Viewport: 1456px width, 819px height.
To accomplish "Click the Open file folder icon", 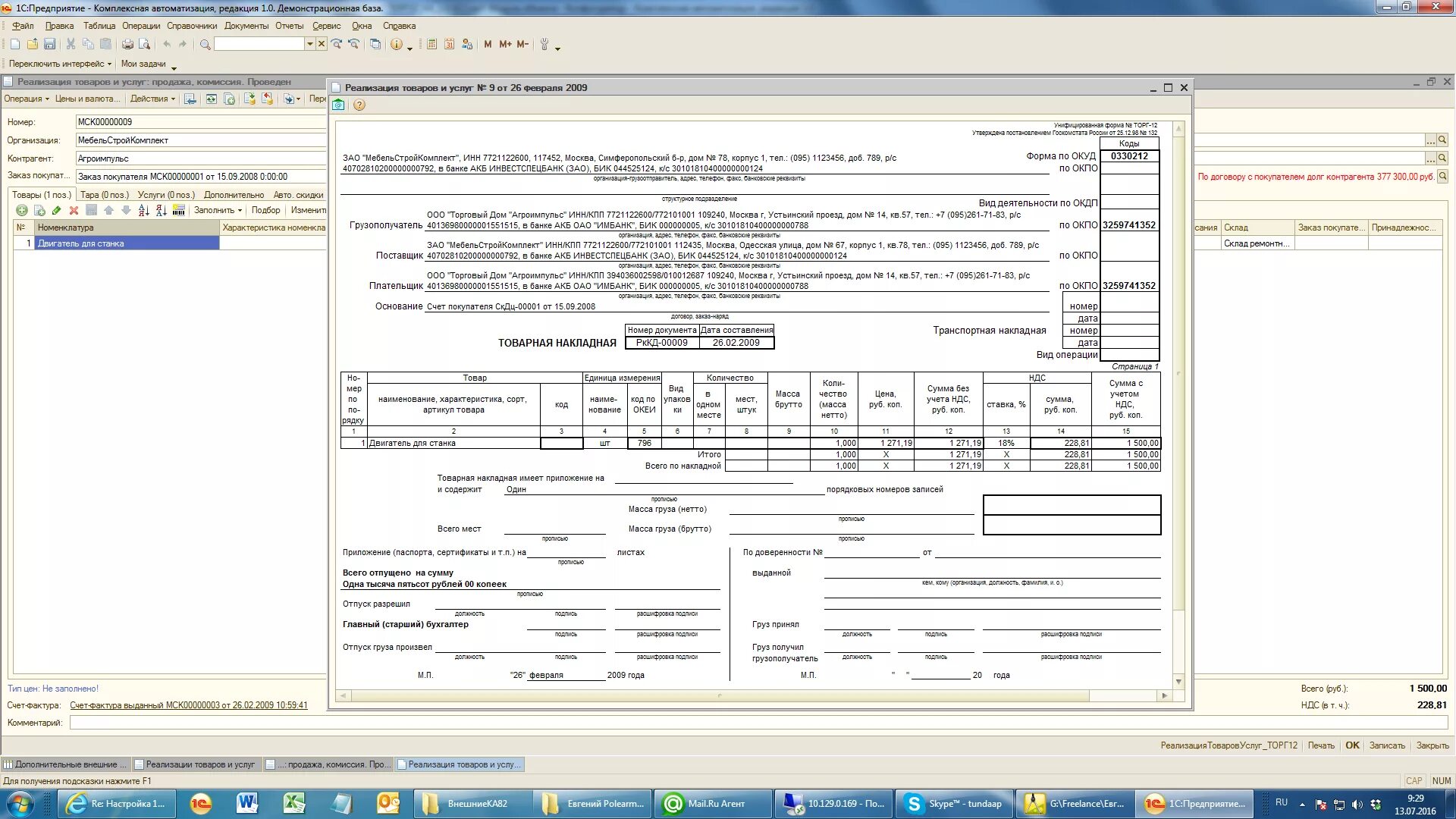I will click(33, 45).
